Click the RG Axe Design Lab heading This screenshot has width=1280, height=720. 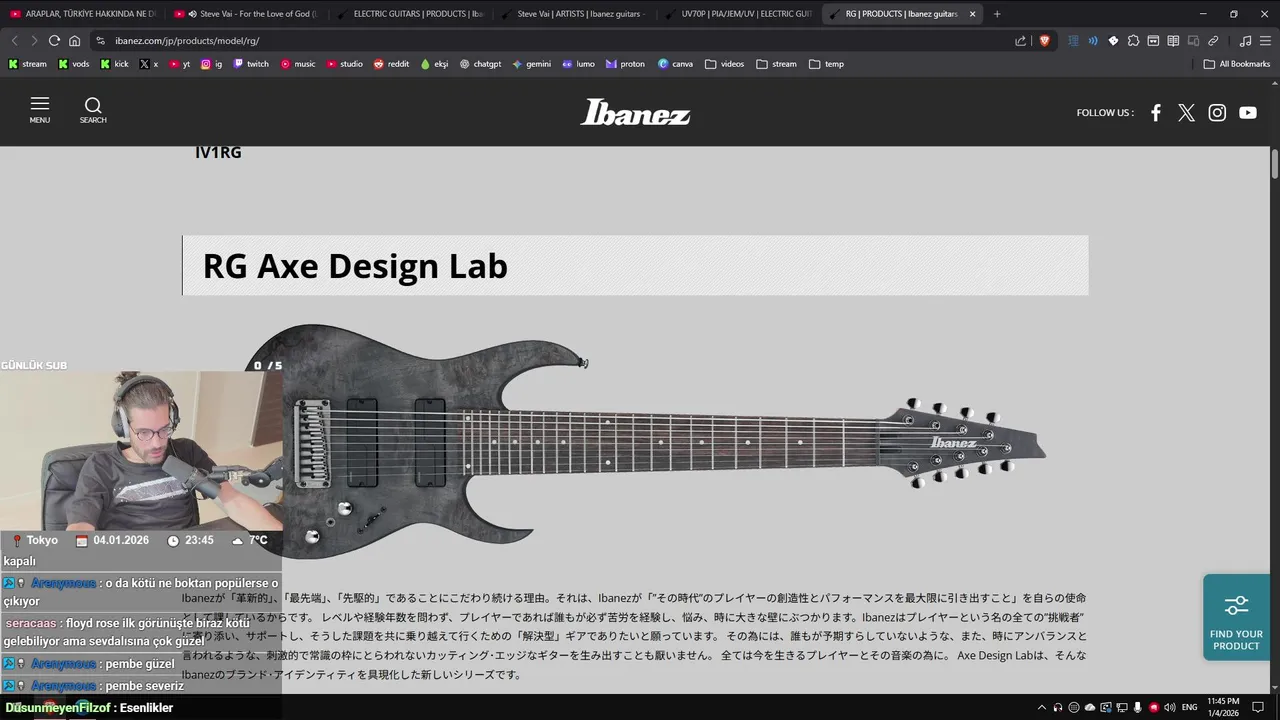pos(355,266)
